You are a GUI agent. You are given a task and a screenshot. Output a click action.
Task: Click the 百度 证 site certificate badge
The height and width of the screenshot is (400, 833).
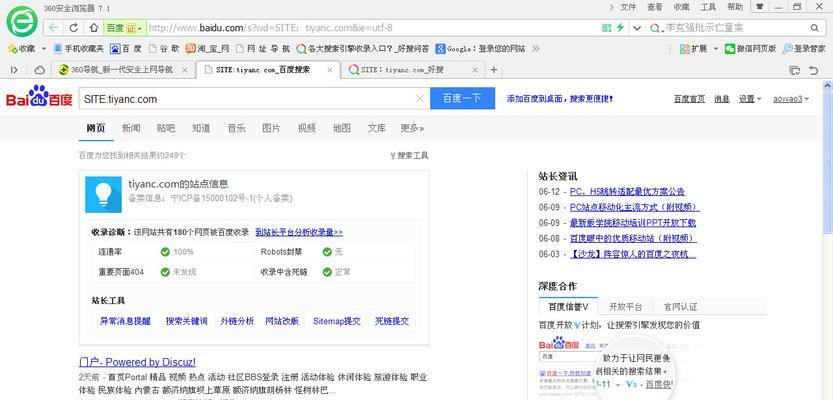pyautogui.click(x=123, y=28)
